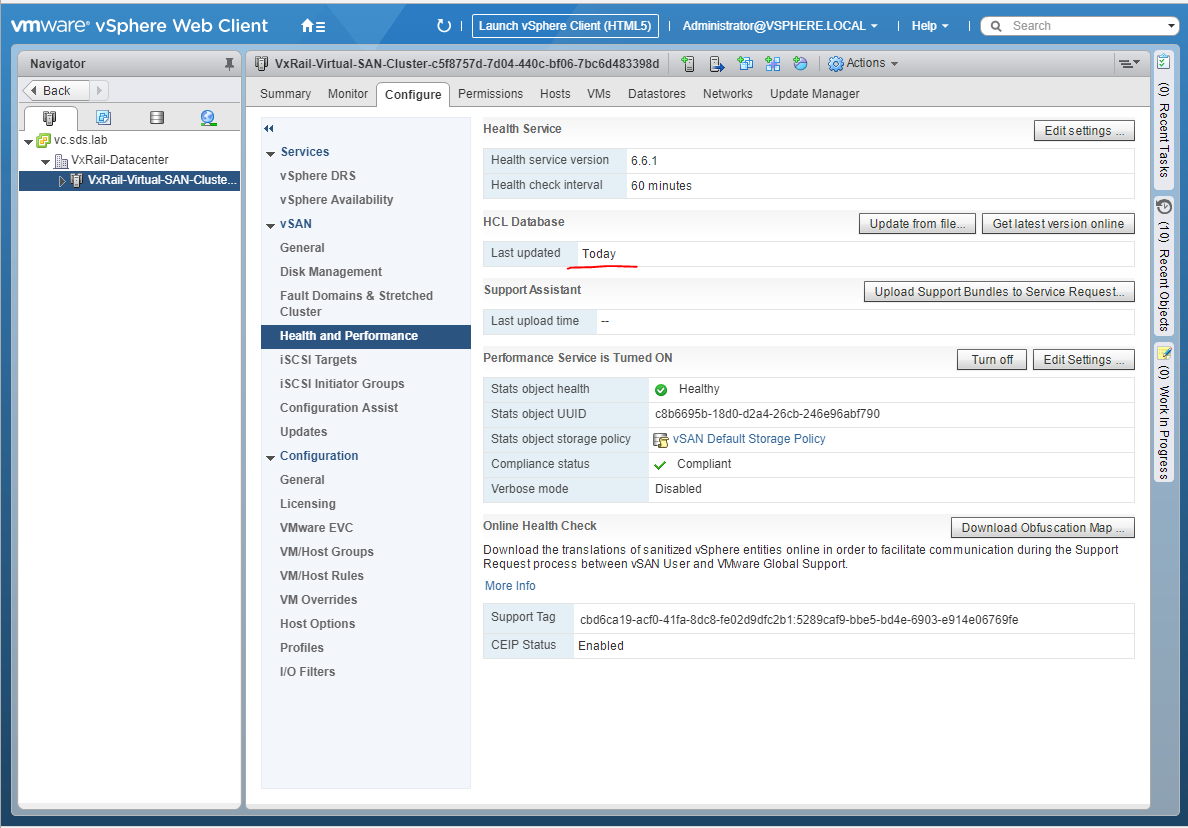The width and height of the screenshot is (1188, 828).
Task: Open I/O Filters
Action: pyautogui.click(x=308, y=672)
